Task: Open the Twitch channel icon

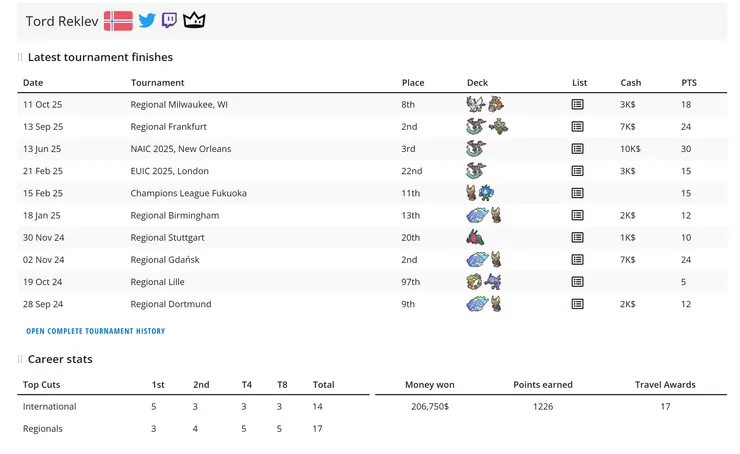Action: click(170, 21)
